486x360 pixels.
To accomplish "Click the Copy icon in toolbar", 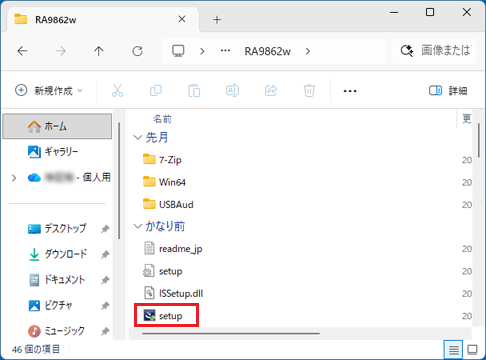I will coord(156,90).
